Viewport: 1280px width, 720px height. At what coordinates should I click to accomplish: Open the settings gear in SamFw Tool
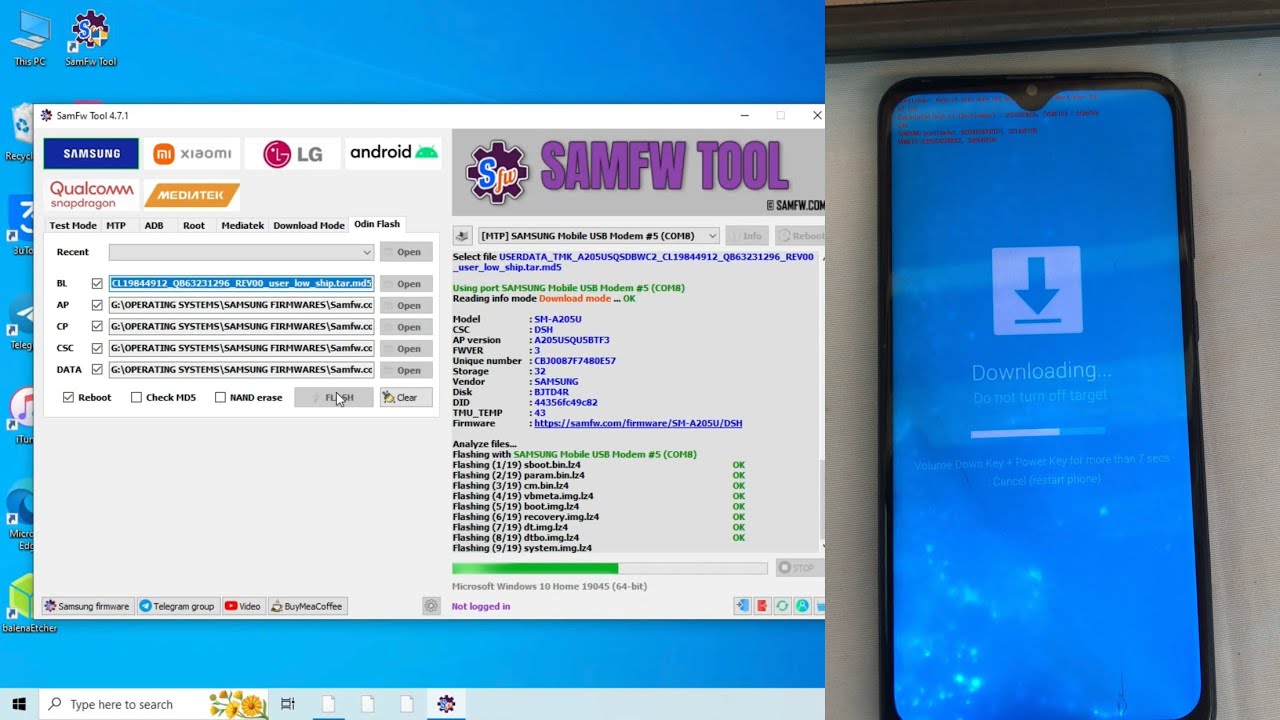tap(431, 606)
